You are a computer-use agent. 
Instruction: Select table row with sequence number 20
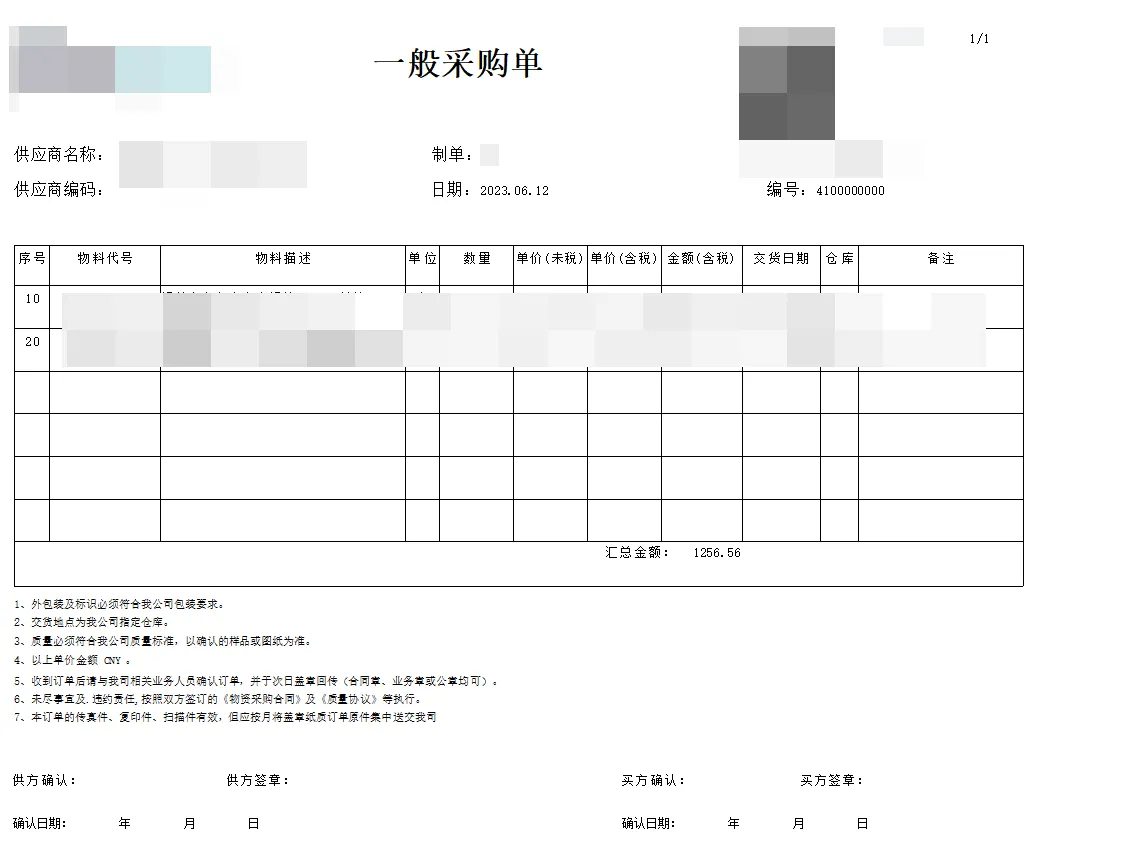point(33,342)
